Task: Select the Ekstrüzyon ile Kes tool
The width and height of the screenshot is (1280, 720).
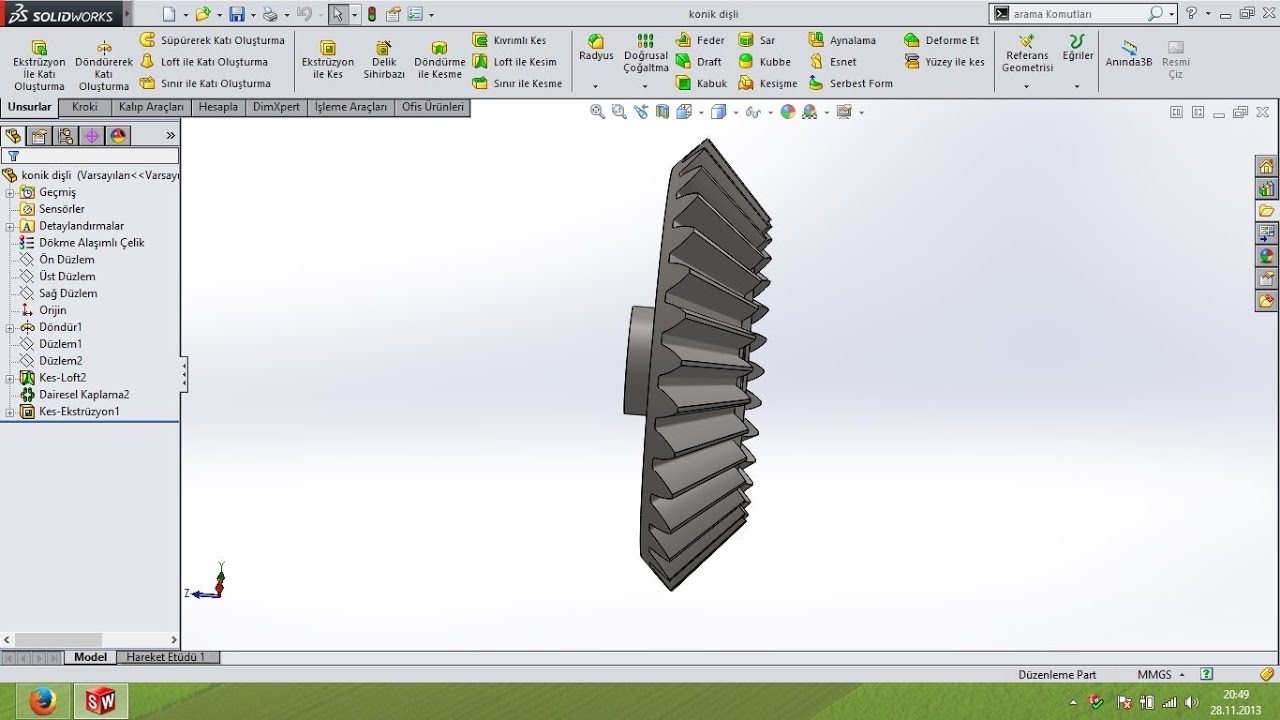Action: point(328,60)
